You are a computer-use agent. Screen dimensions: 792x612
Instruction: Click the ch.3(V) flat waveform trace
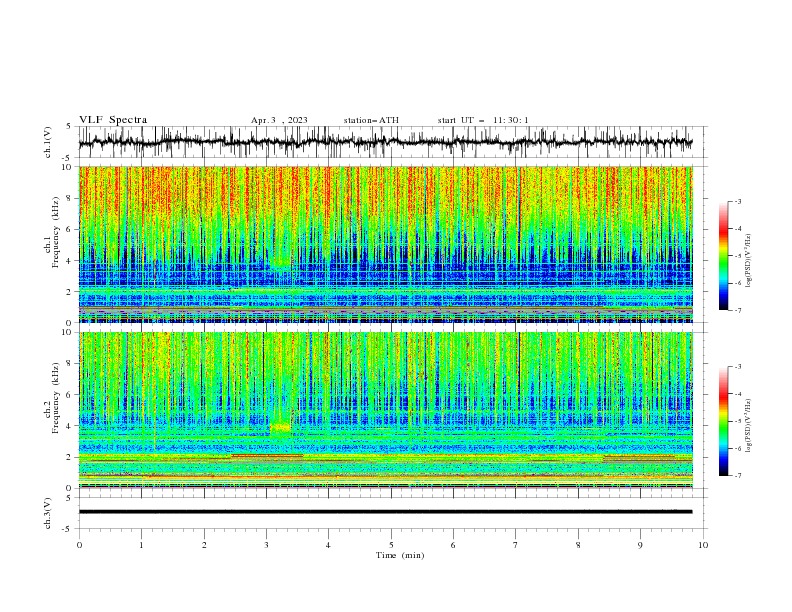coord(385,512)
